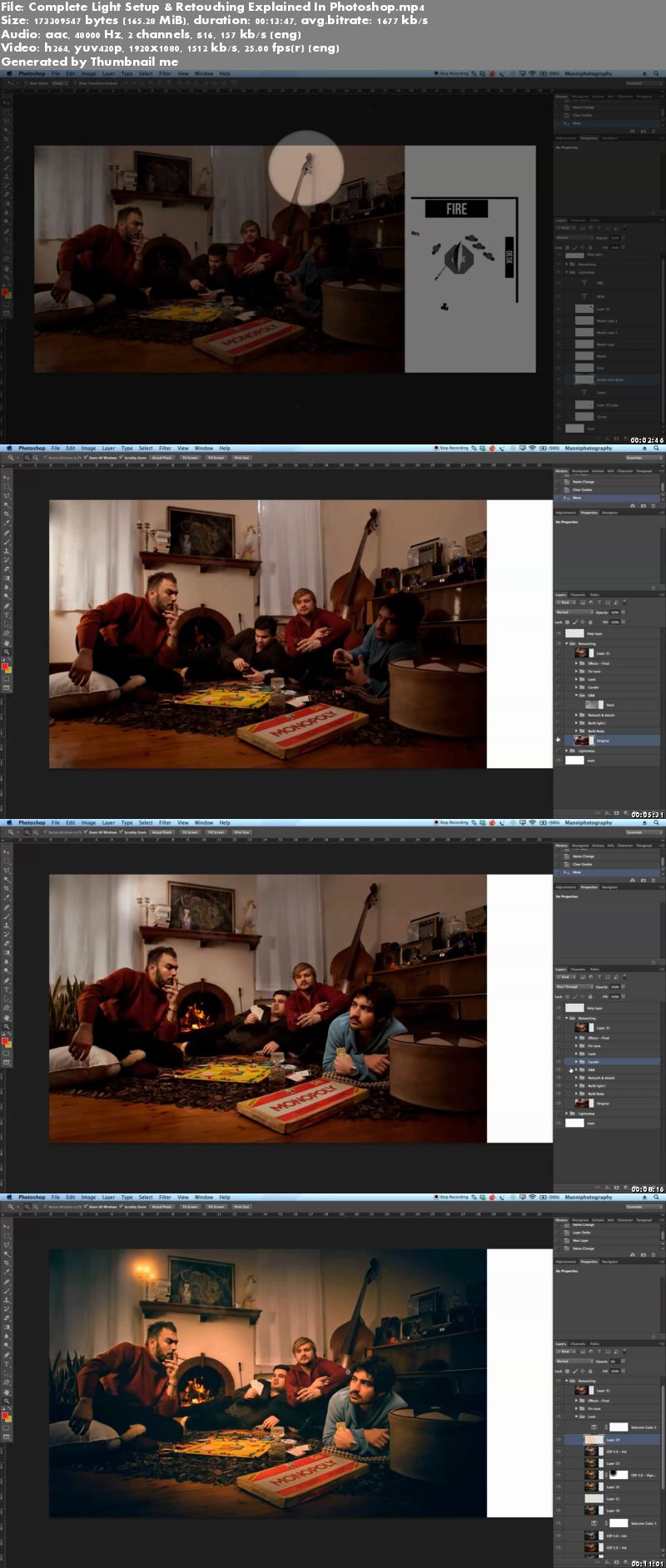Open the Normal blend mode dropdown in 00:05:31 frame
The image size is (666, 1568).
(x=574, y=613)
